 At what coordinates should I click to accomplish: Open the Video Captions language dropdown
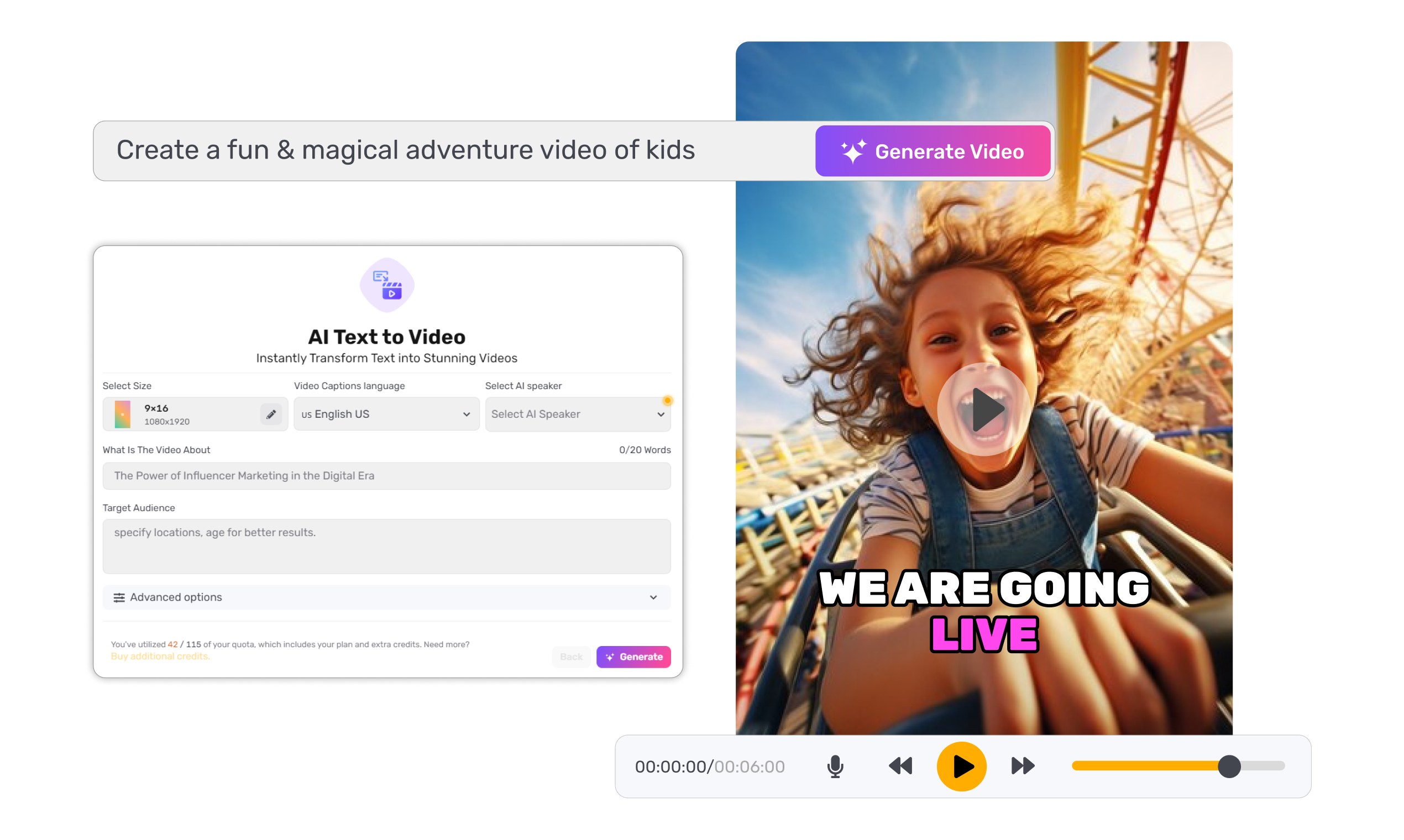pos(386,414)
